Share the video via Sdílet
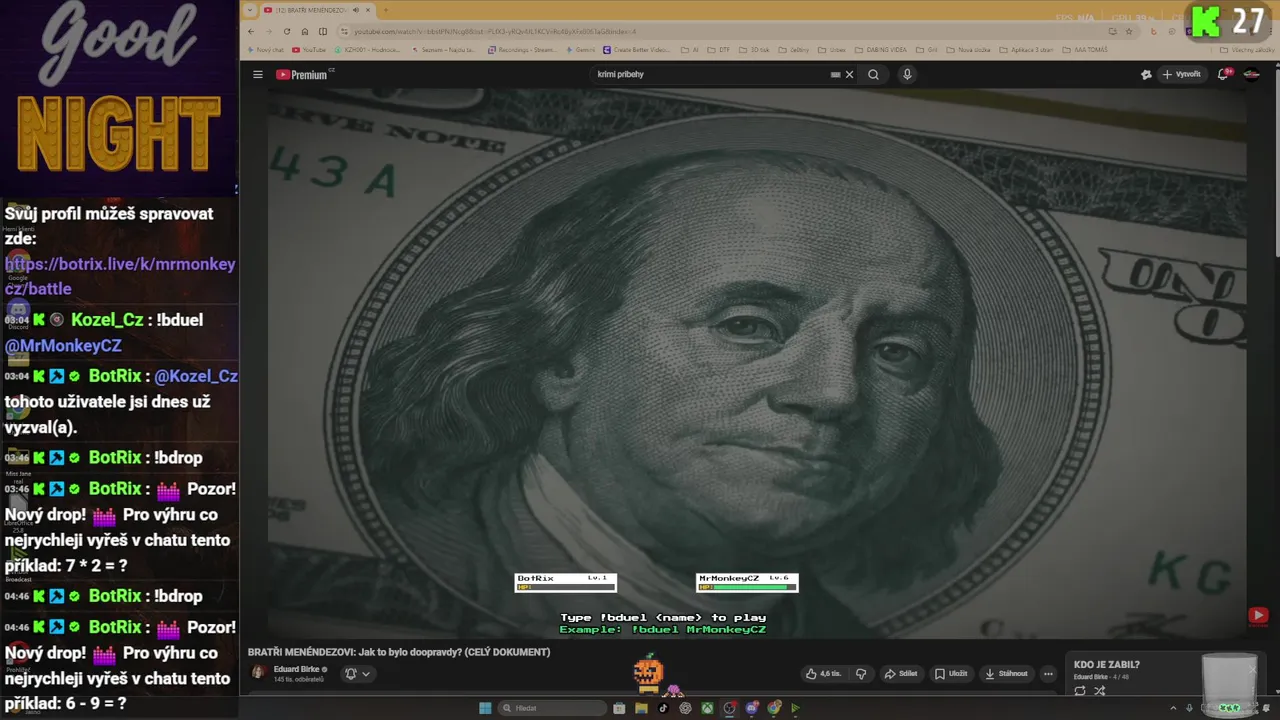The image size is (1280, 720). coord(901,673)
